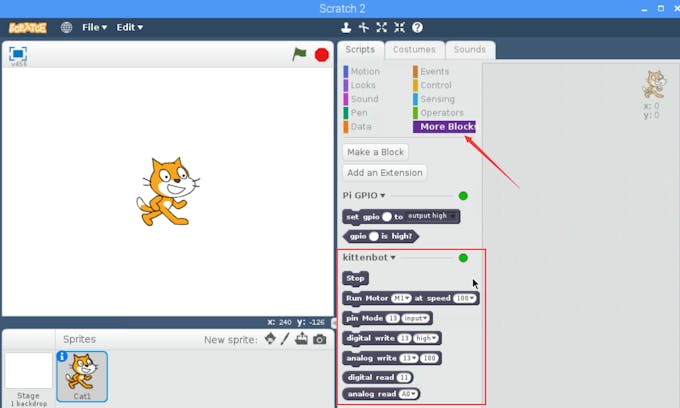The height and width of the screenshot is (408, 680).
Task: Open the language globe menu
Action: (x=66, y=27)
